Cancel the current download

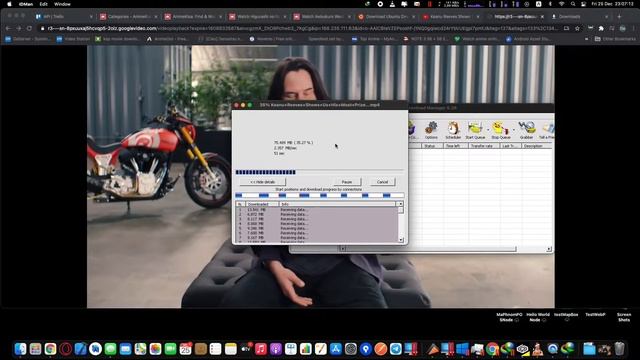pyautogui.click(x=382, y=182)
